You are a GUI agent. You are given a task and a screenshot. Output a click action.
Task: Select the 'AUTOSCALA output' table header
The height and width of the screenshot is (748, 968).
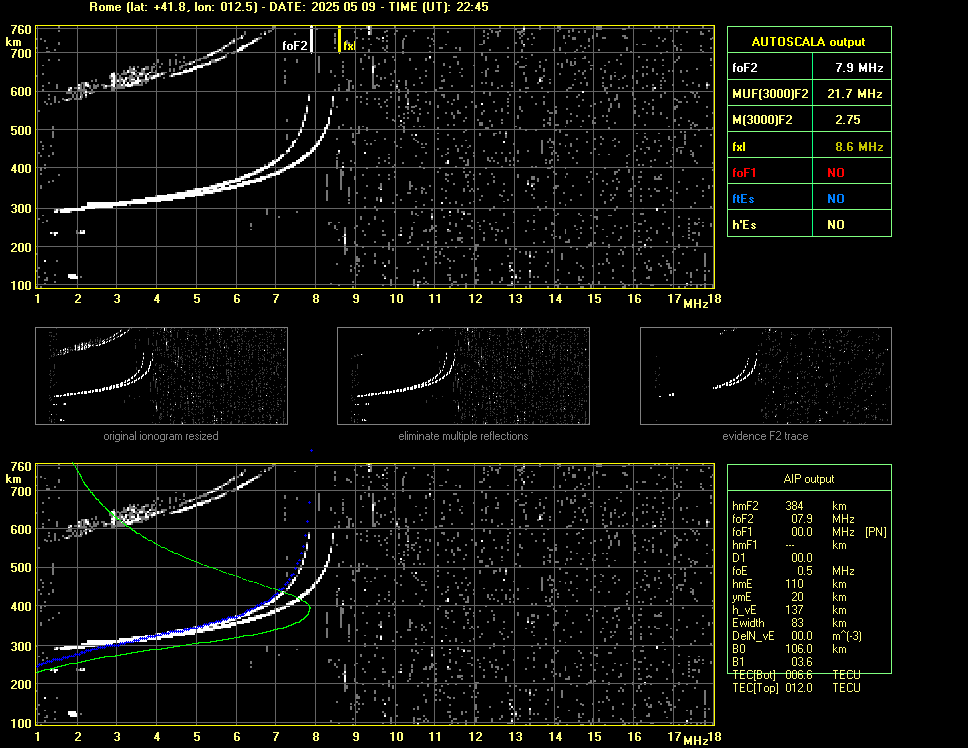click(x=809, y=41)
